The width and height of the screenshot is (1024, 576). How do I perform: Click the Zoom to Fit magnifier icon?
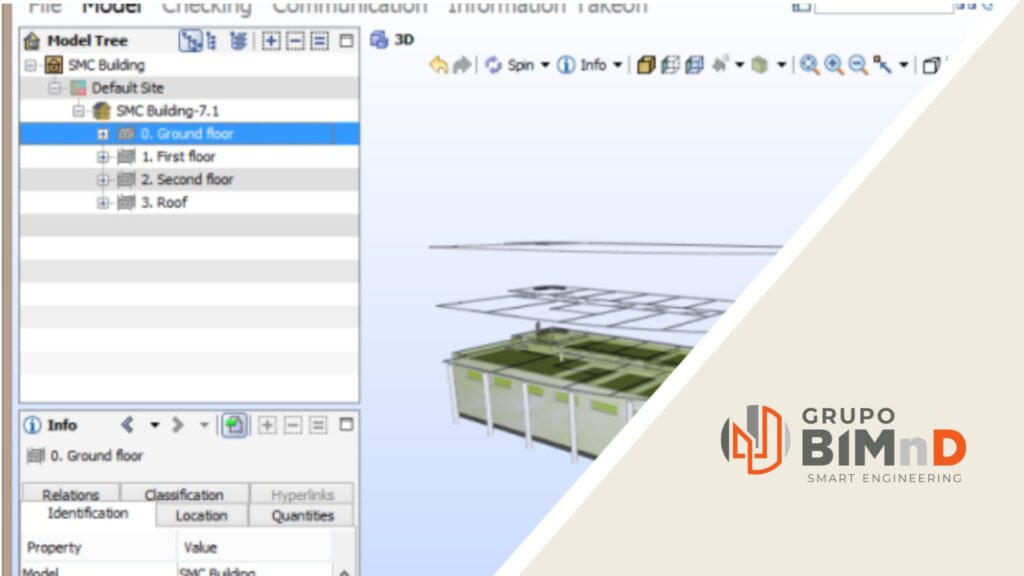pyautogui.click(x=809, y=65)
